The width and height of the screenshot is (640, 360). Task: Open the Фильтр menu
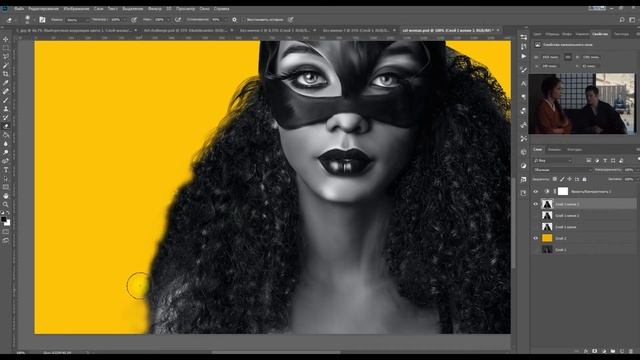click(x=155, y=9)
